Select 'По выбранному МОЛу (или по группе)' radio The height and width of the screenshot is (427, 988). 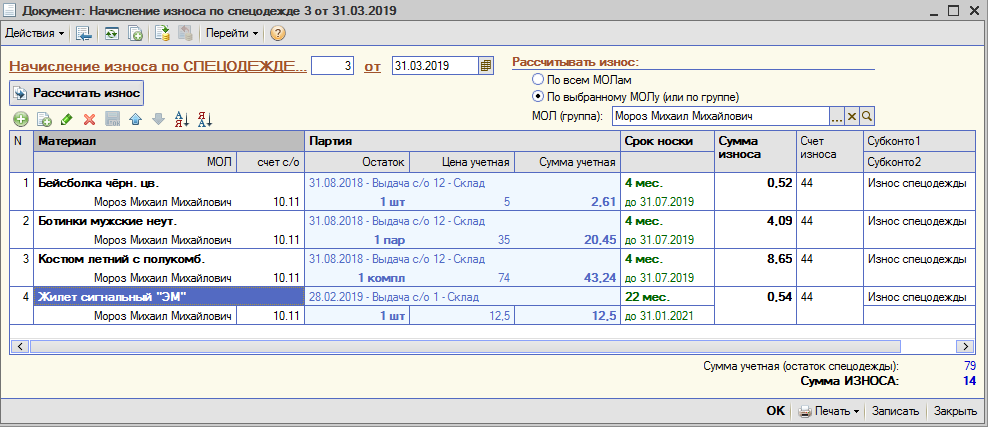tap(537, 97)
